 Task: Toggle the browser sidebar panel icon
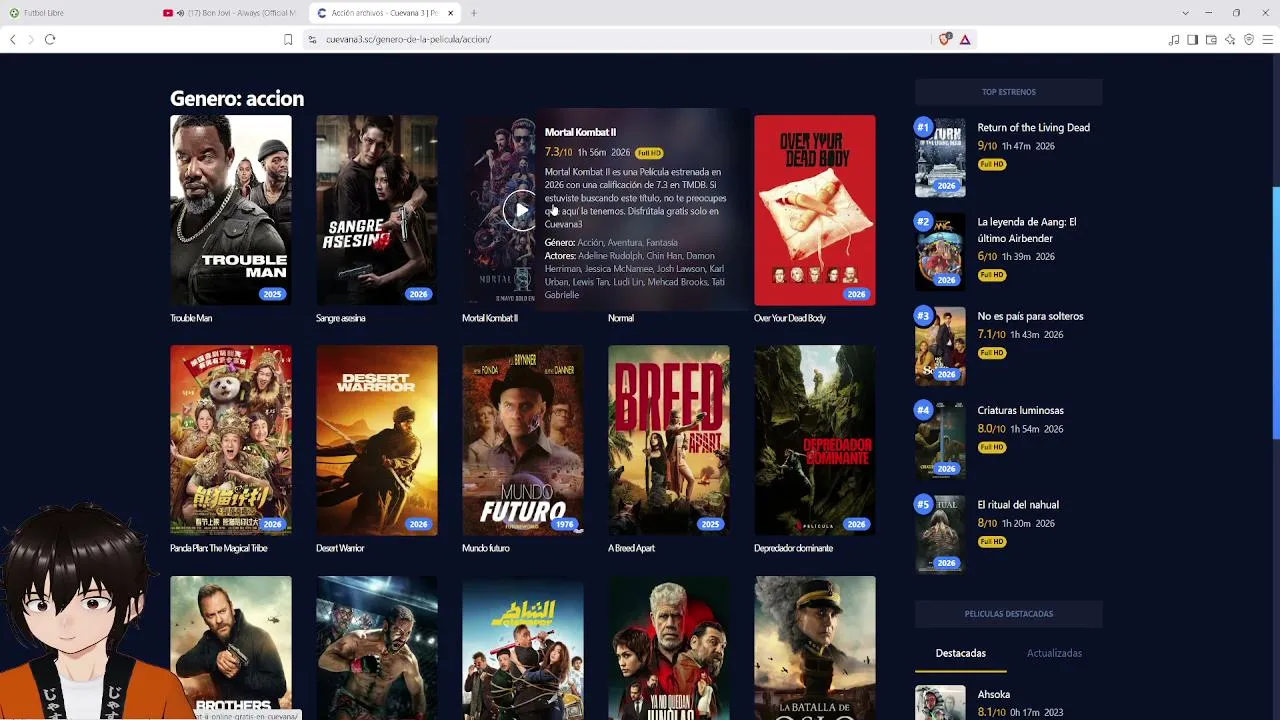[1192, 39]
